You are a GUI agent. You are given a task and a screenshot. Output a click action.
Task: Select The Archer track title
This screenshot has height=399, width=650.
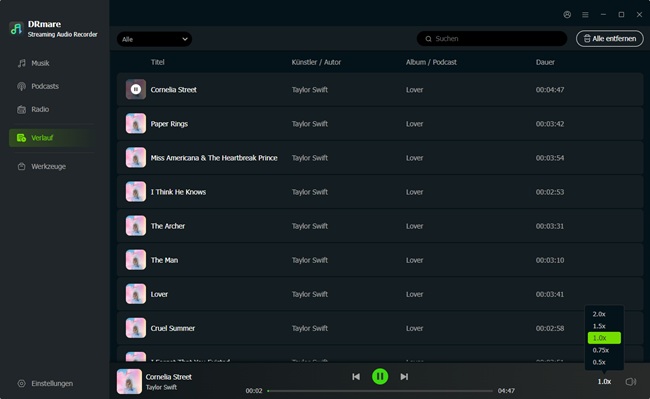coord(167,226)
